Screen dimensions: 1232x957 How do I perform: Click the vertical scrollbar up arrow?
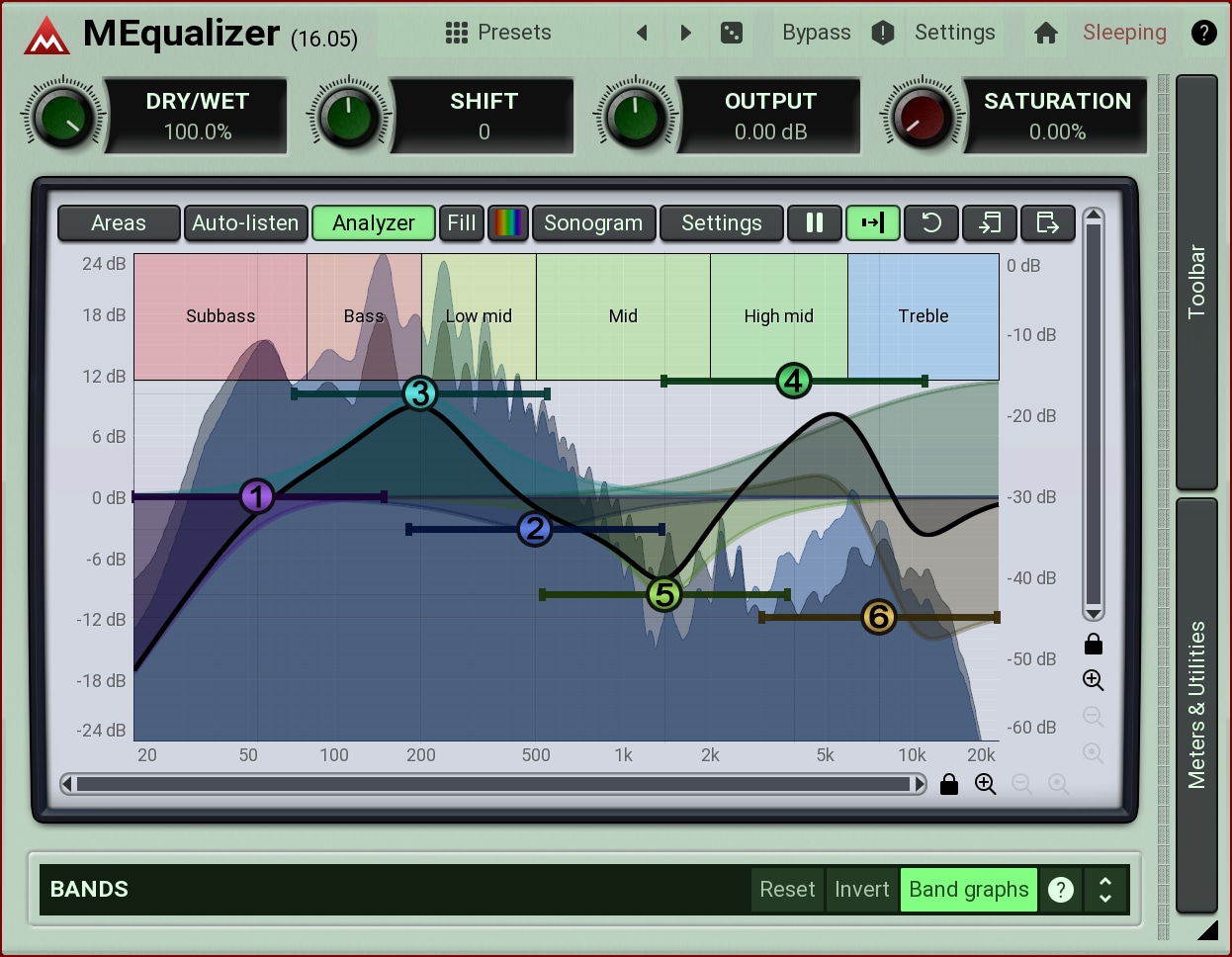click(1093, 216)
